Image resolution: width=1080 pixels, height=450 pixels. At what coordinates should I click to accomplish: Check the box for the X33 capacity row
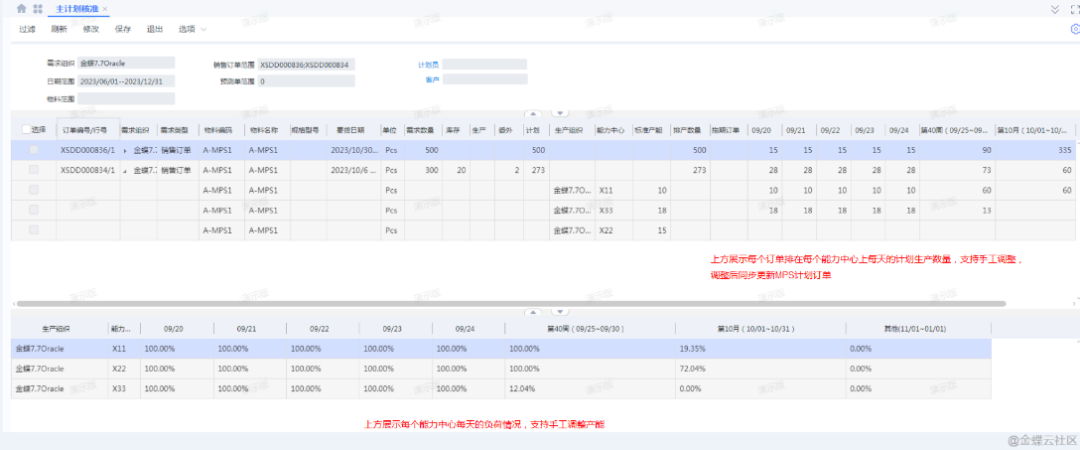(x=33, y=210)
